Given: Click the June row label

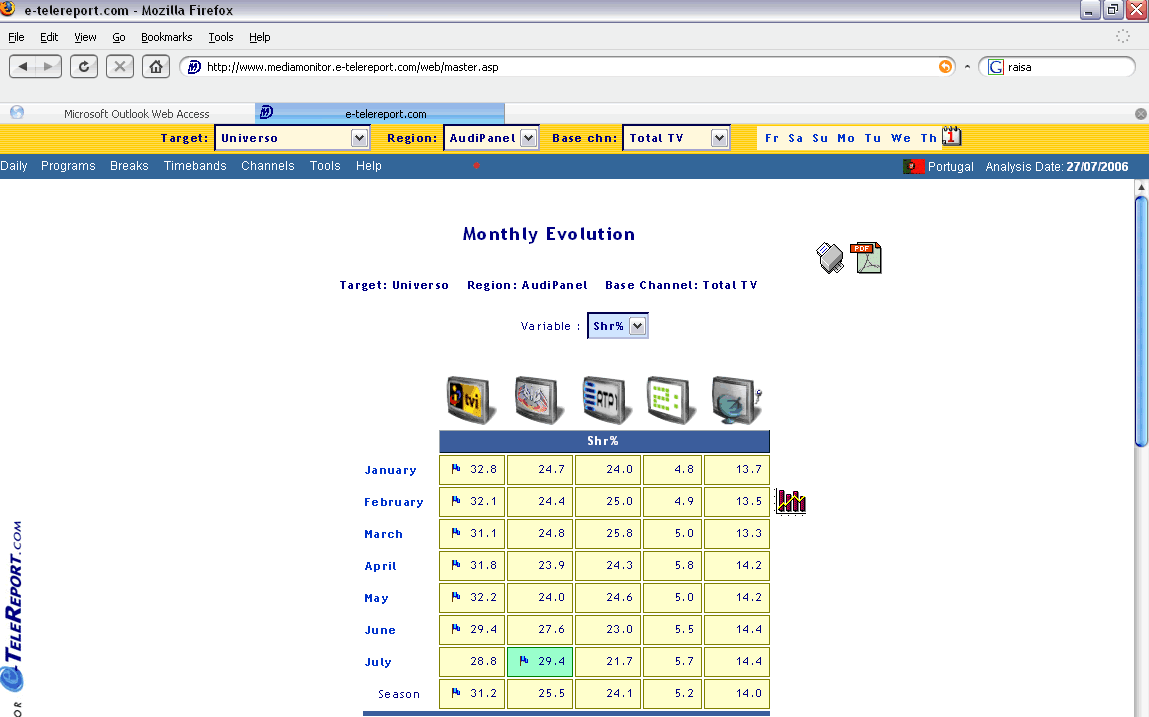Looking at the screenshot, I should point(380,630).
